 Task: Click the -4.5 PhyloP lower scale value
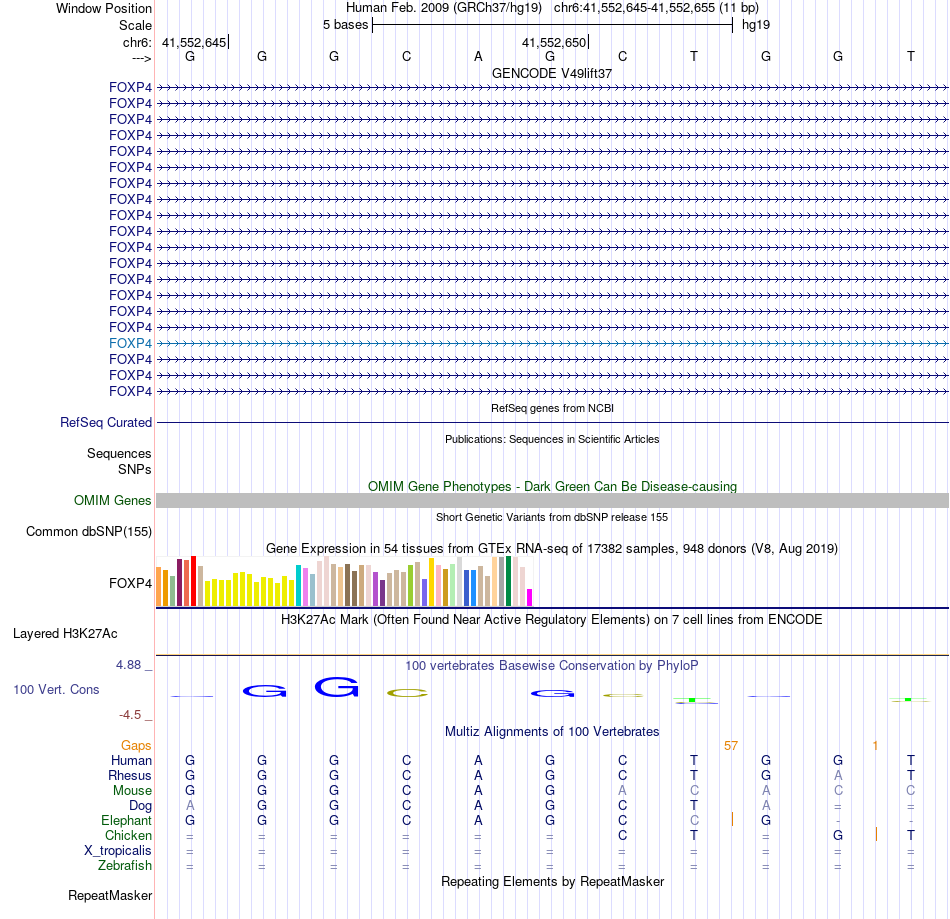130,715
